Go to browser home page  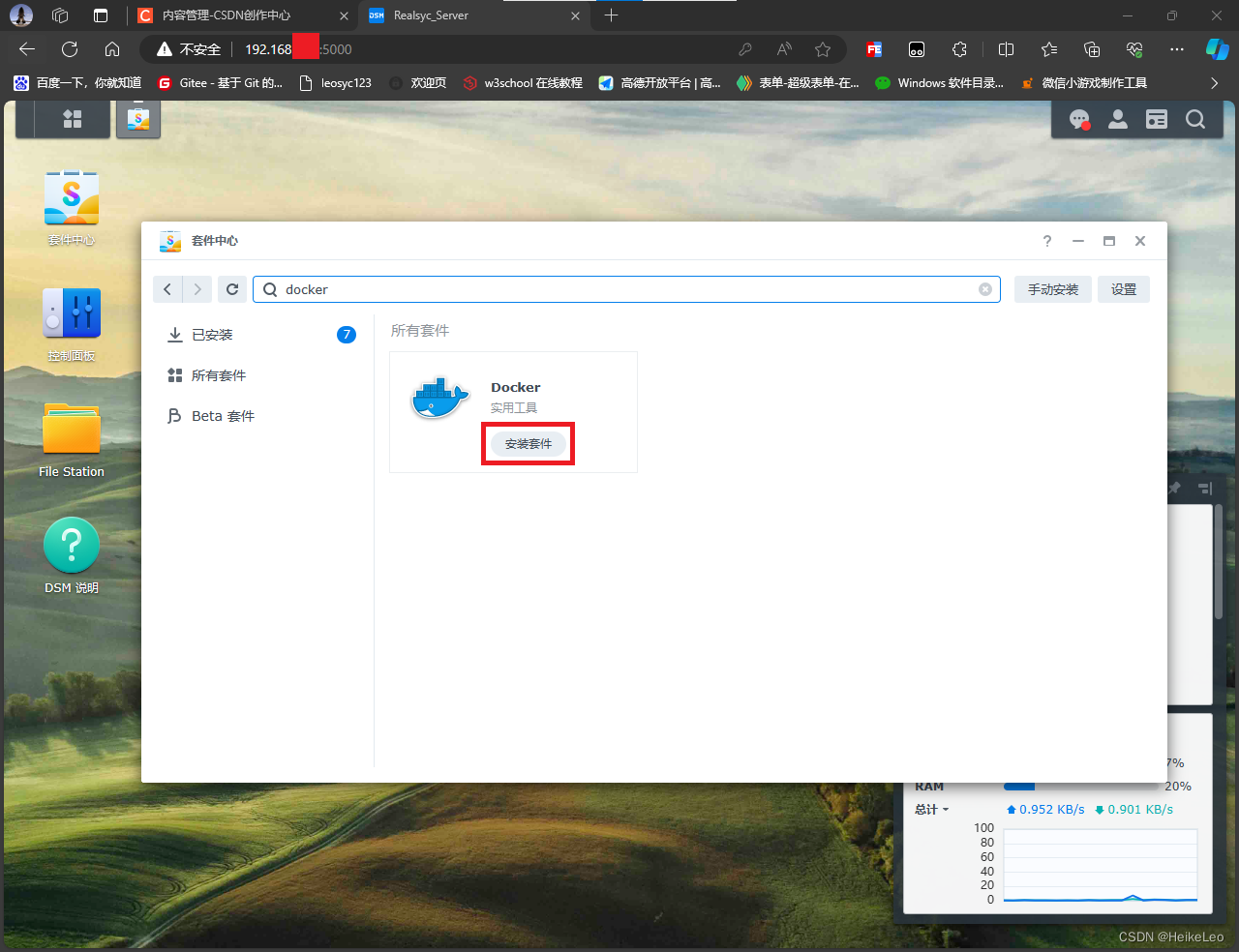tap(112, 49)
